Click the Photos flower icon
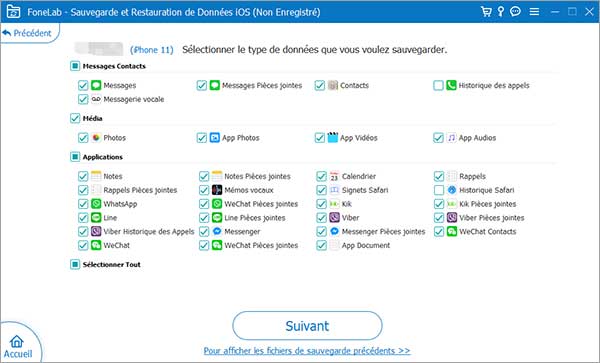Viewport: 600px width, 363px height. tap(96, 138)
